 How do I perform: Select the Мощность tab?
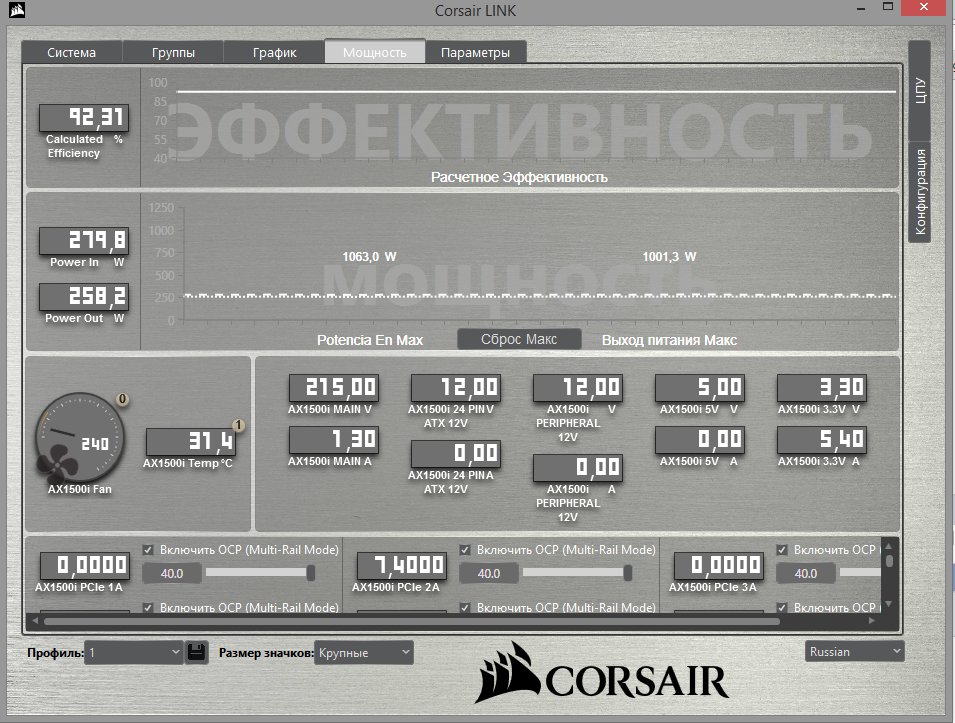click(x=375, y=52)
